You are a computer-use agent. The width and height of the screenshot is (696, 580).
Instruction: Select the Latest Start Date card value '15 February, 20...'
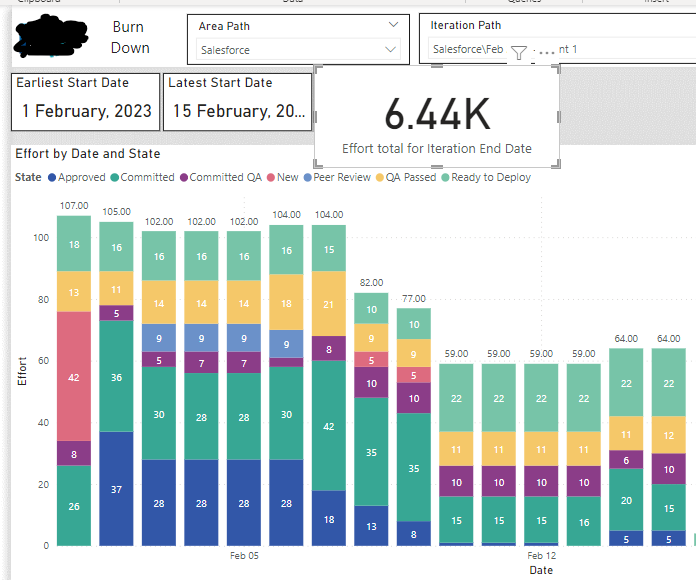coord(239,111)
